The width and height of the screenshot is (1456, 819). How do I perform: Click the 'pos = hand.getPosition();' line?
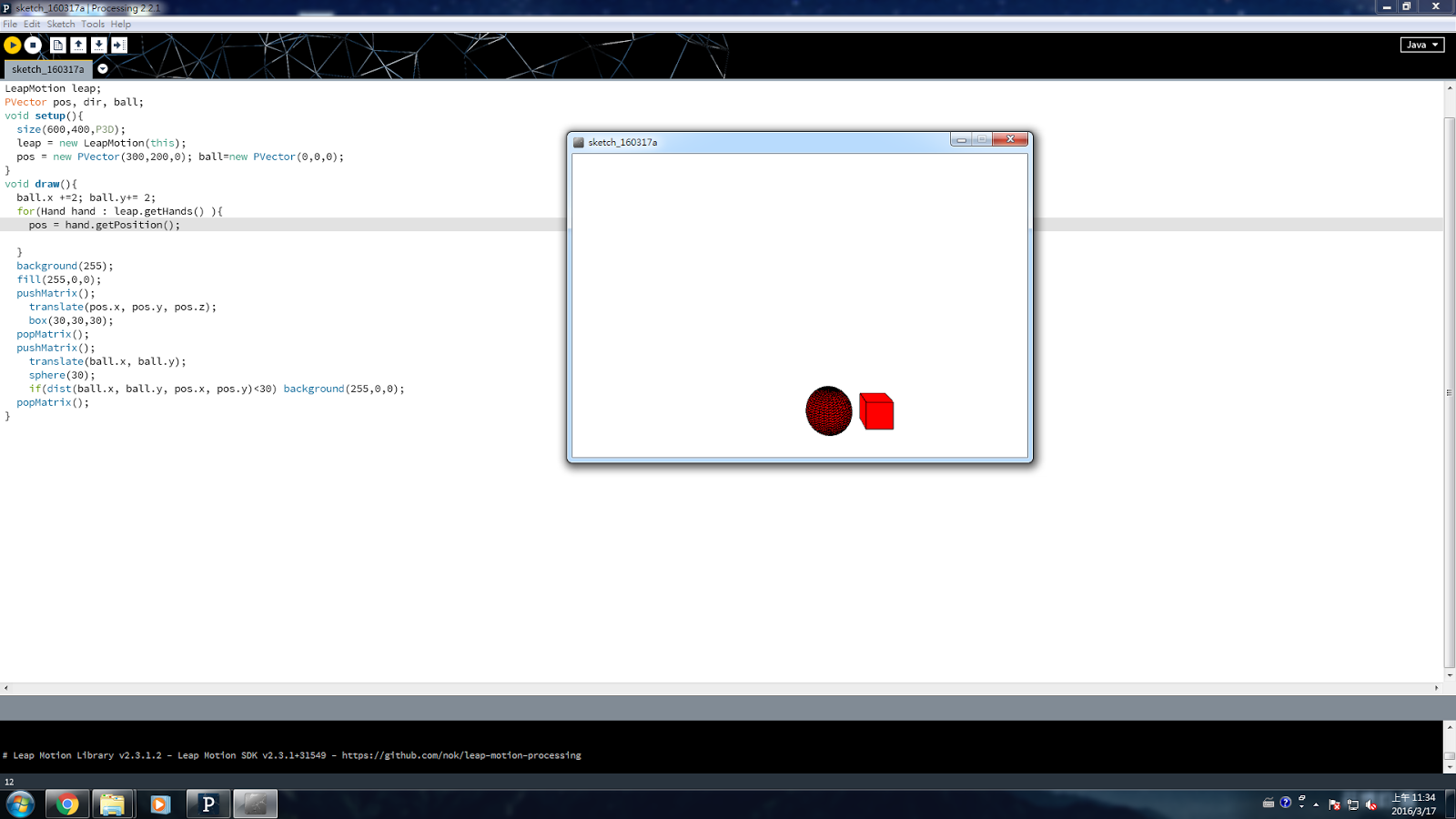coord(104,225)
